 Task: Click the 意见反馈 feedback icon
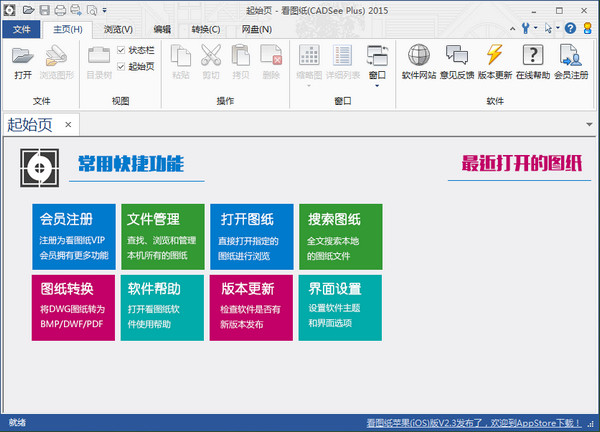coord(457,60)
